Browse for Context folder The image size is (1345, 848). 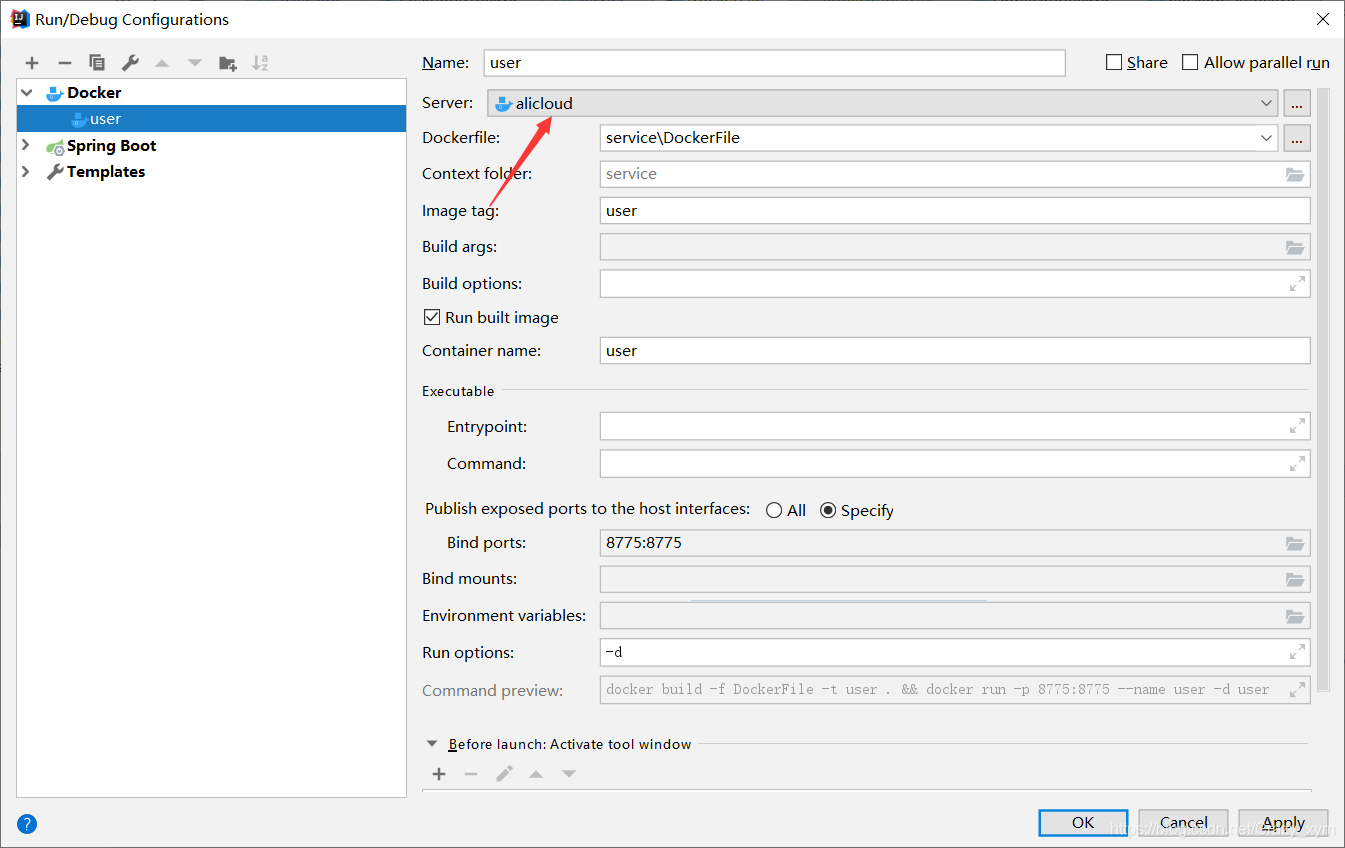tap(1295, 174)
